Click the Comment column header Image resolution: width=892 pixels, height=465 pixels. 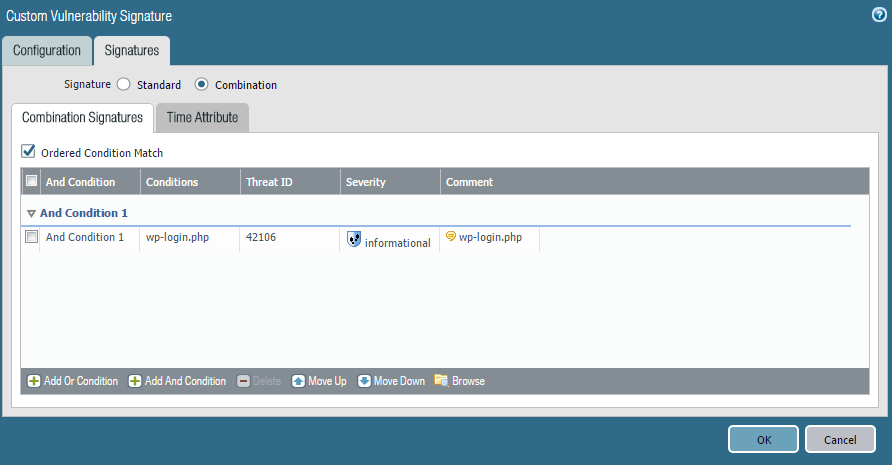click(x=655, y=182)
